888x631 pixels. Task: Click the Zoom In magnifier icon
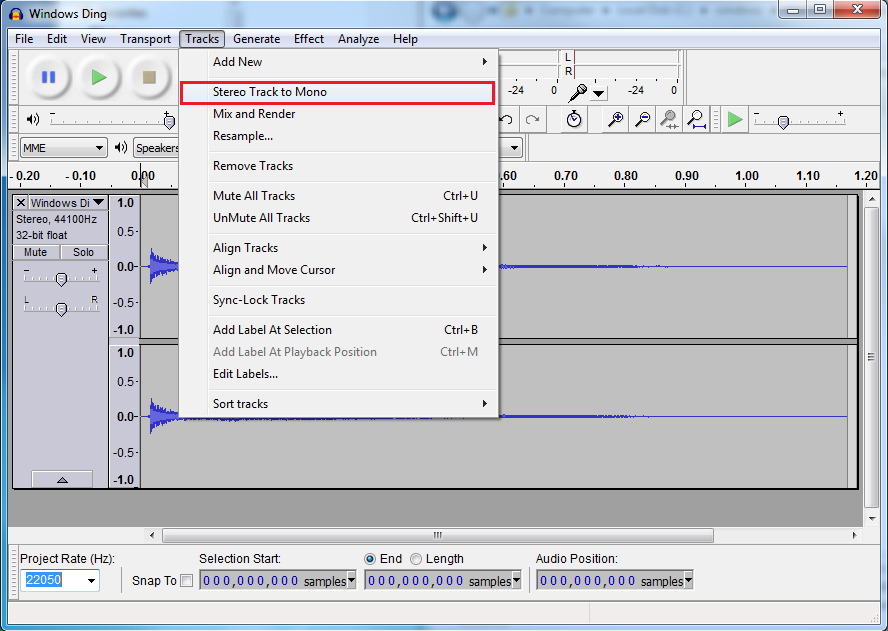pyautogui.click(x=616, y=119)
